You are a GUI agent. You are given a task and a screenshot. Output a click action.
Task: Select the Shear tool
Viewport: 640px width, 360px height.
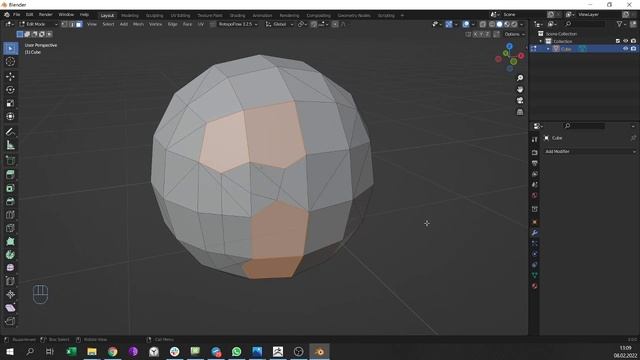[10, 308]
